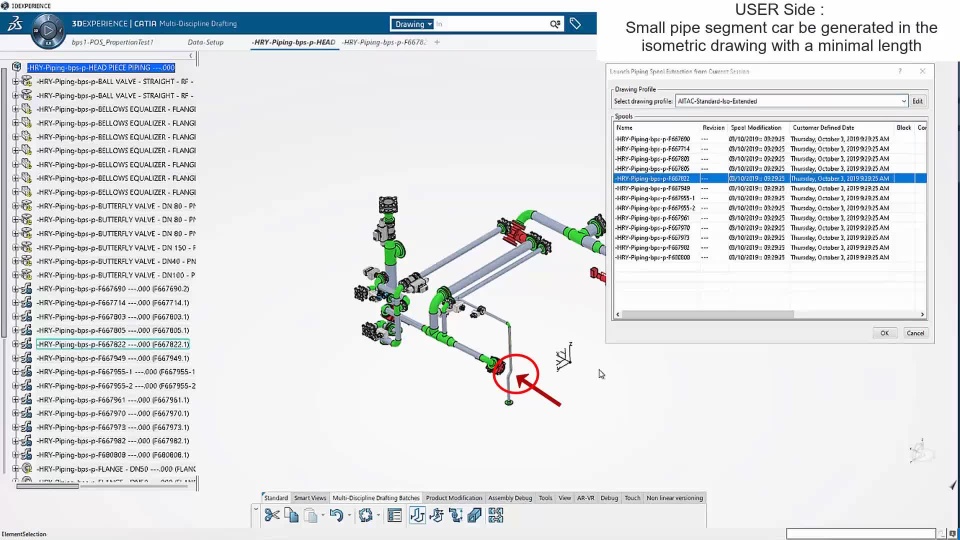Select tree item F667803 ---.000
This screenshot has height=540, width=960.
click(113, 317)
